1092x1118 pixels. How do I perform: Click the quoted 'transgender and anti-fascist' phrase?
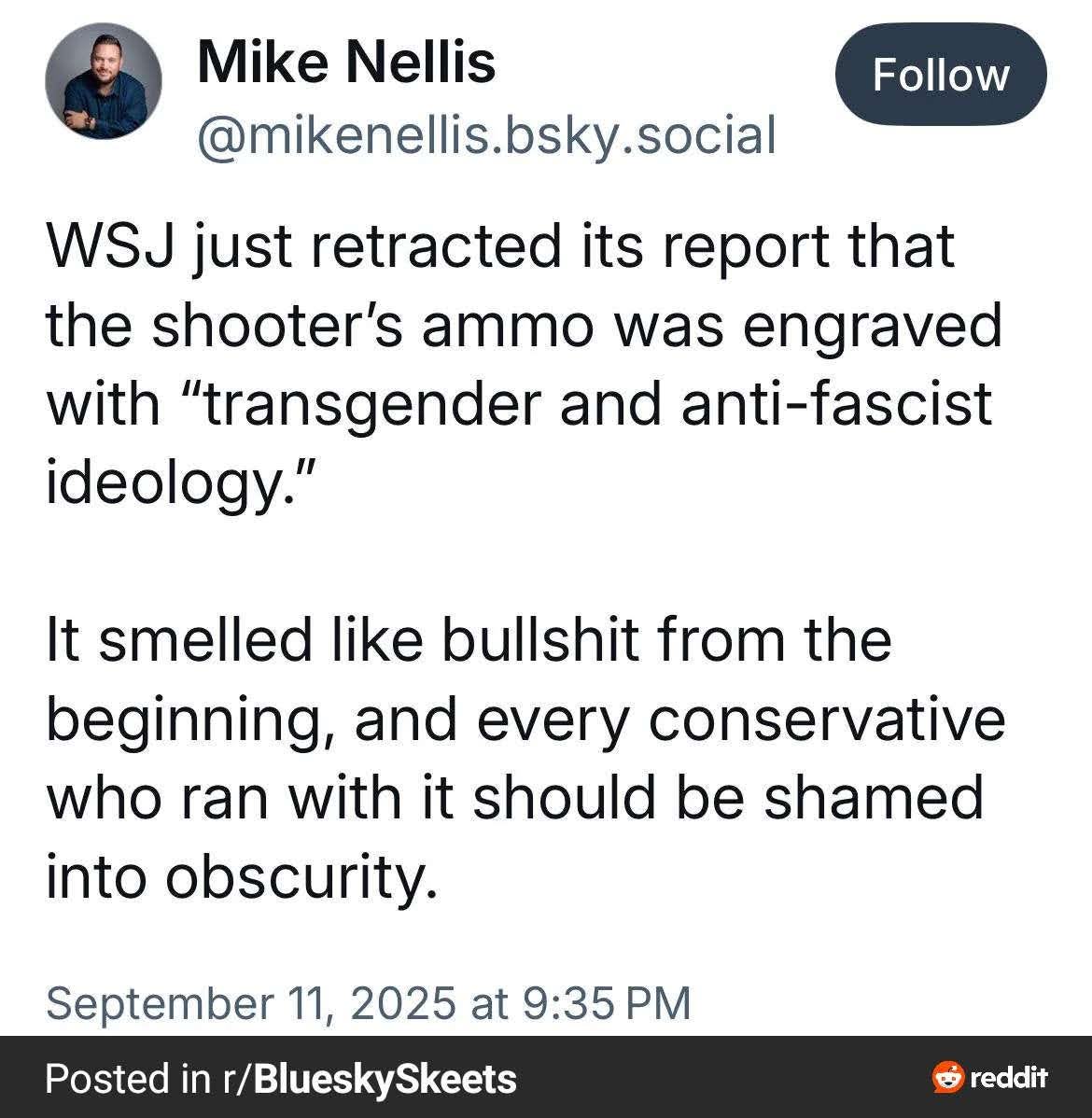pos(589,403)
